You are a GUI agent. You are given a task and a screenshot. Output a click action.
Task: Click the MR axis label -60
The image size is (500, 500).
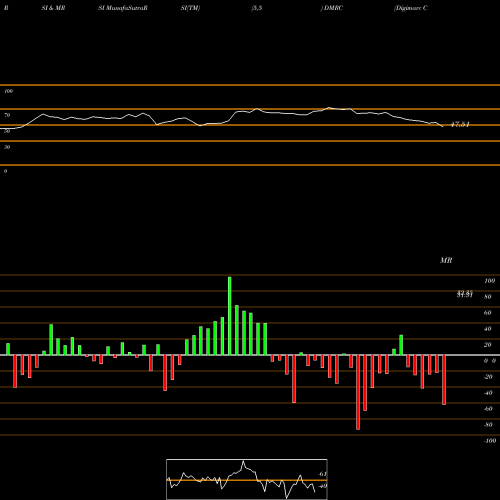click(488, 409)
